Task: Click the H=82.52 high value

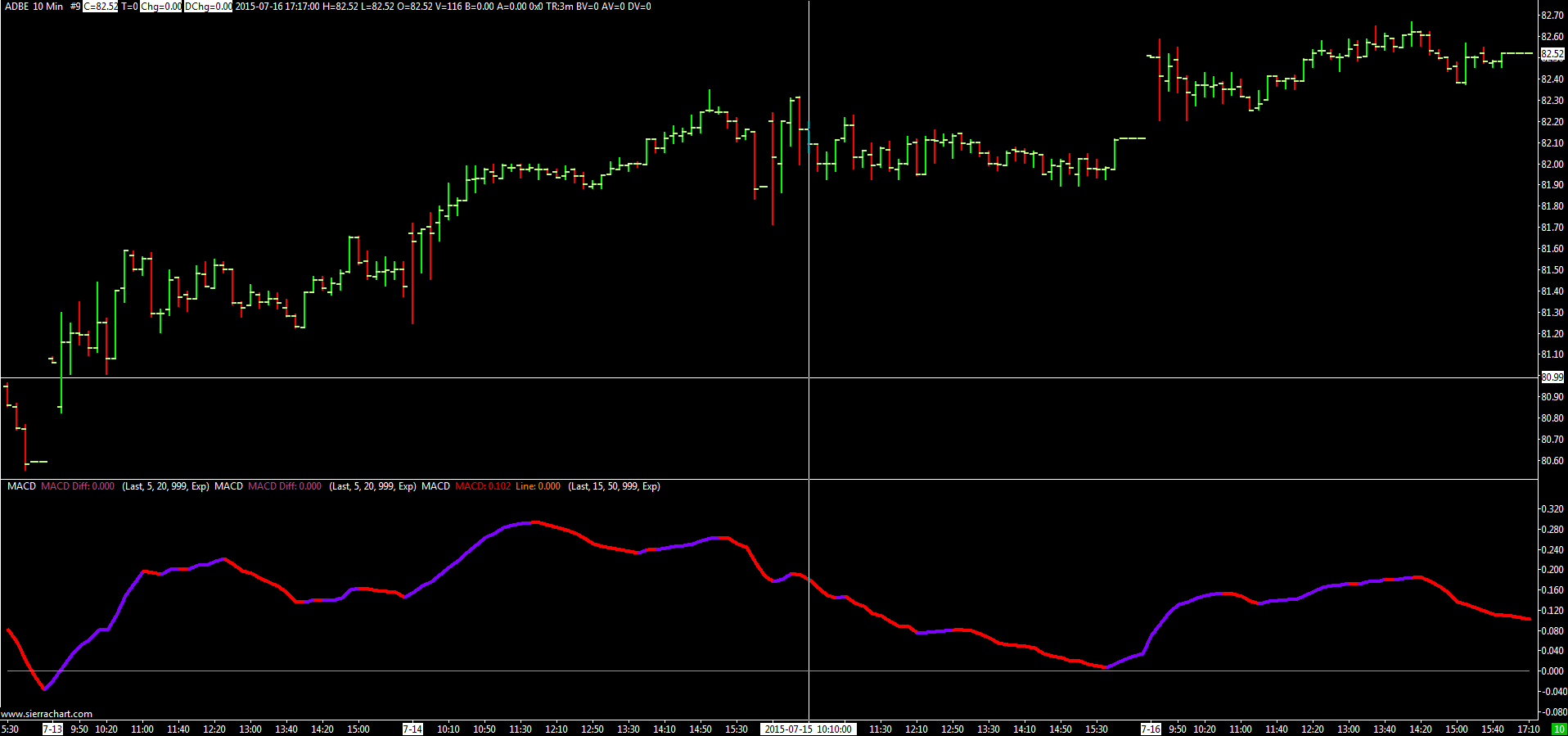Action: point(340,7)
